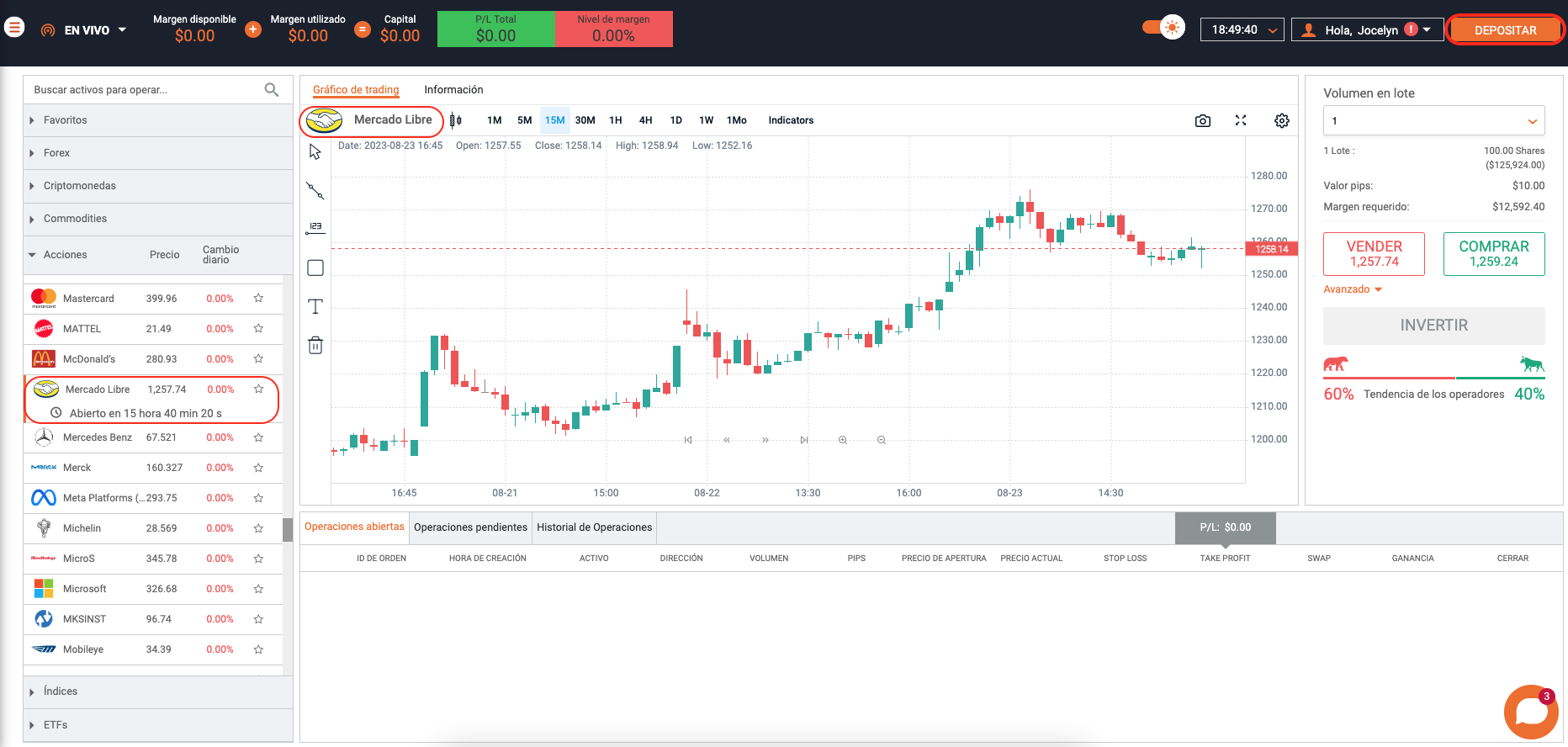This screenshot has height=747, width=1568.
Task: Jump chart to the latest candle
Action: pyautogui.click(x=804, y=440)
